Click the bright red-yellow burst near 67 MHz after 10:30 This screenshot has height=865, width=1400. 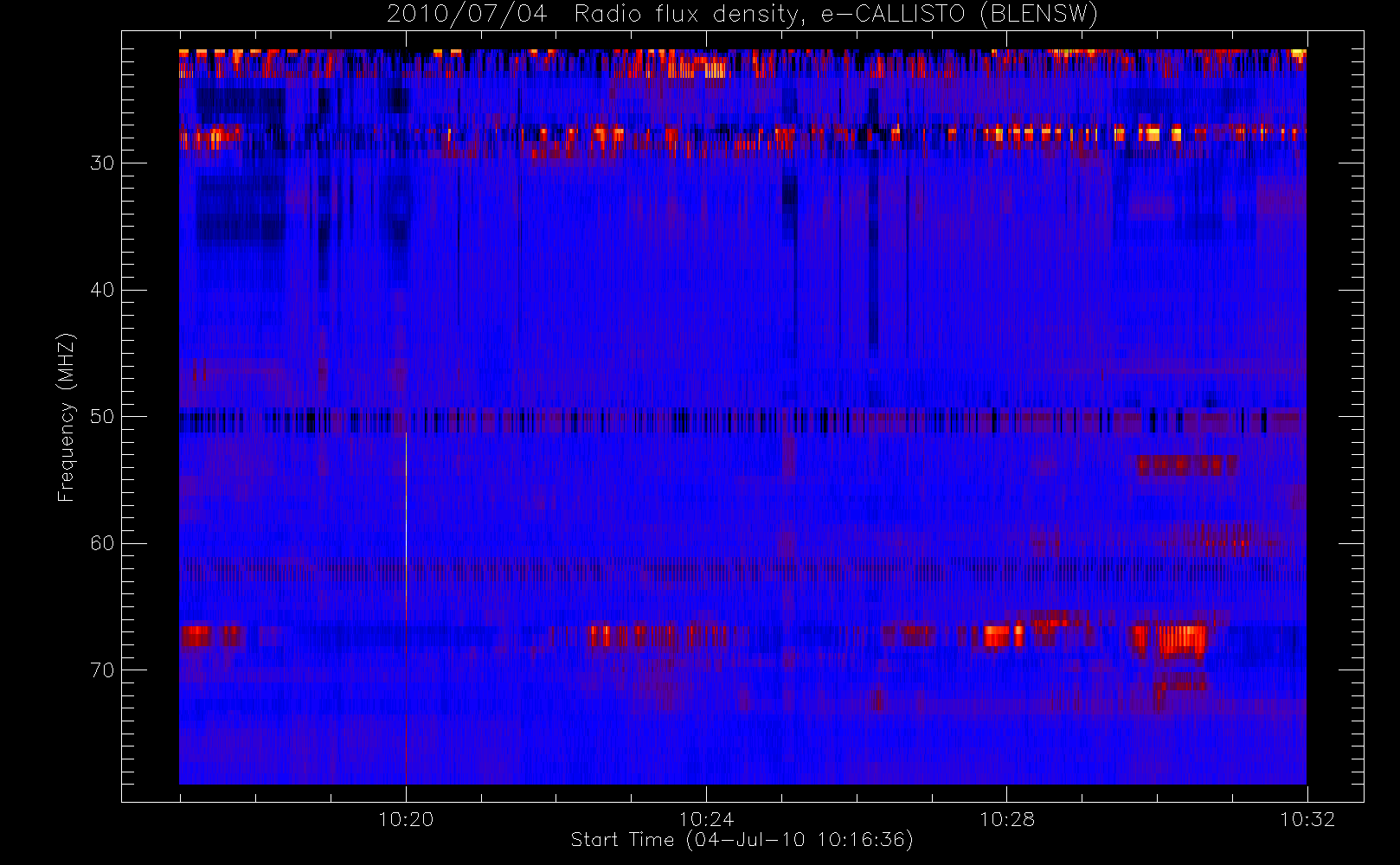click(1182, 640)
